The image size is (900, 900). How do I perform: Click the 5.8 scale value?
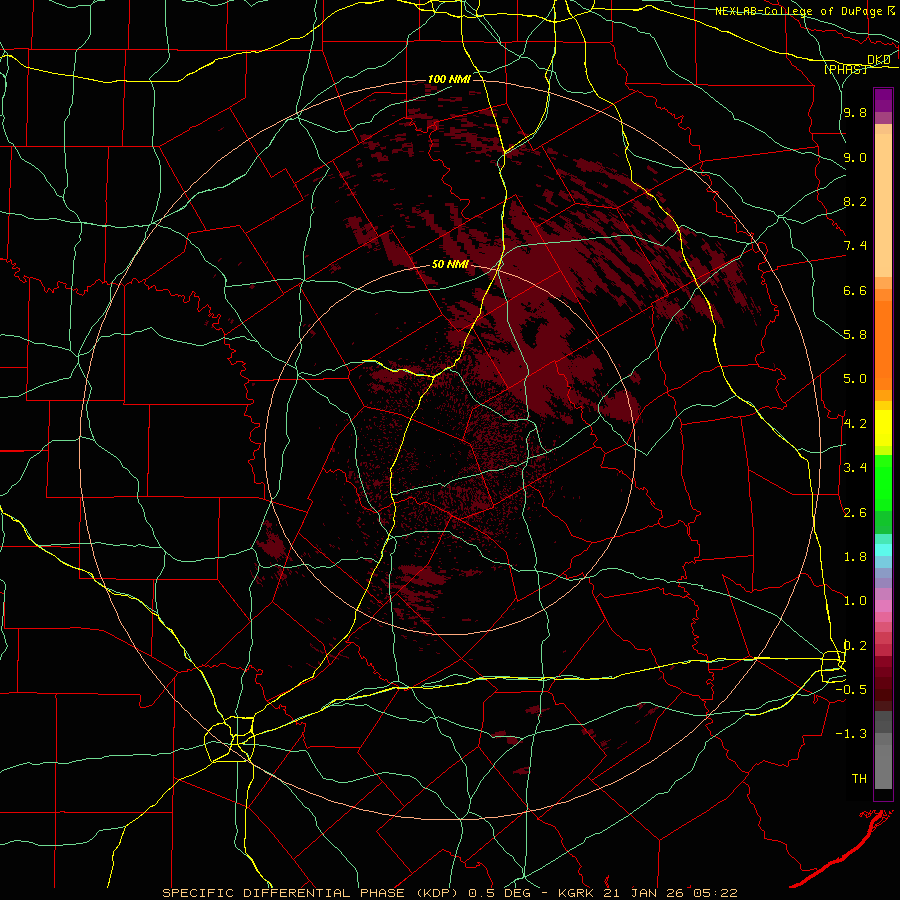click(855, 335)
